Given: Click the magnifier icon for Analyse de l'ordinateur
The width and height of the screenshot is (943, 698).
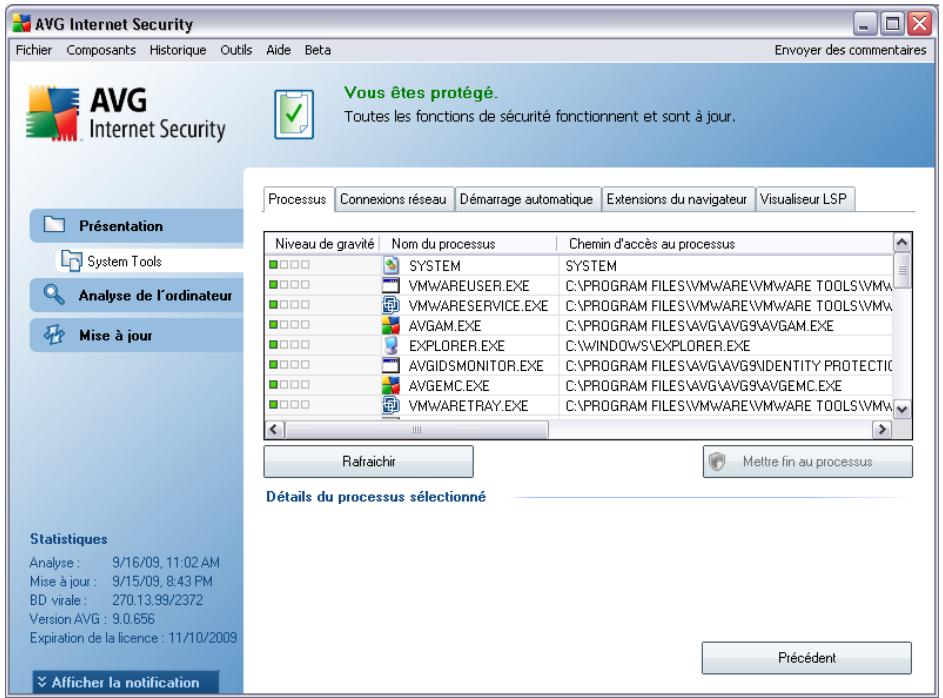Looking at the screenshot, I should coord(54,295).
